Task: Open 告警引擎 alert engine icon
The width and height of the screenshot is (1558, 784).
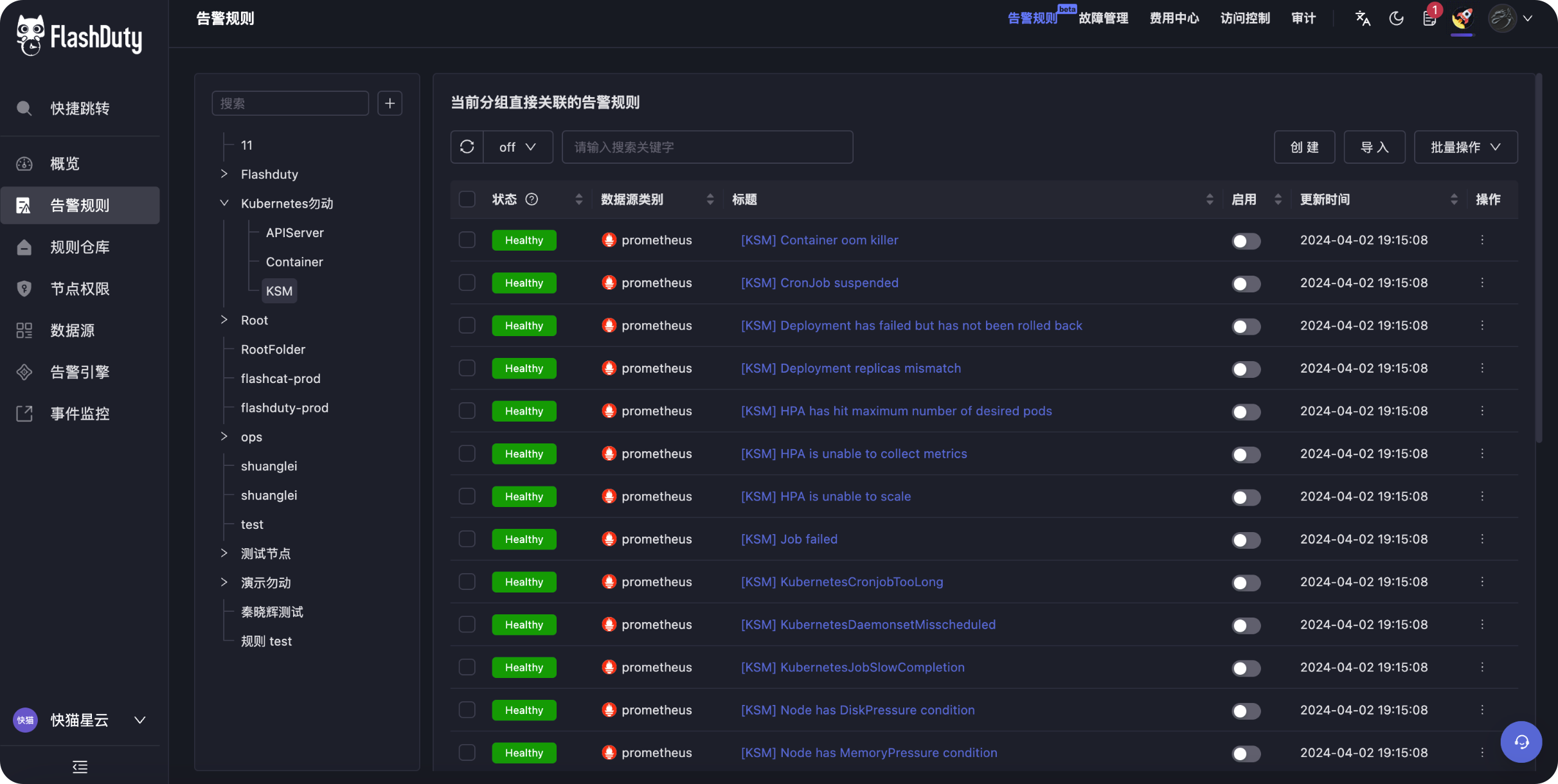Action: click(x=24, y=372)
